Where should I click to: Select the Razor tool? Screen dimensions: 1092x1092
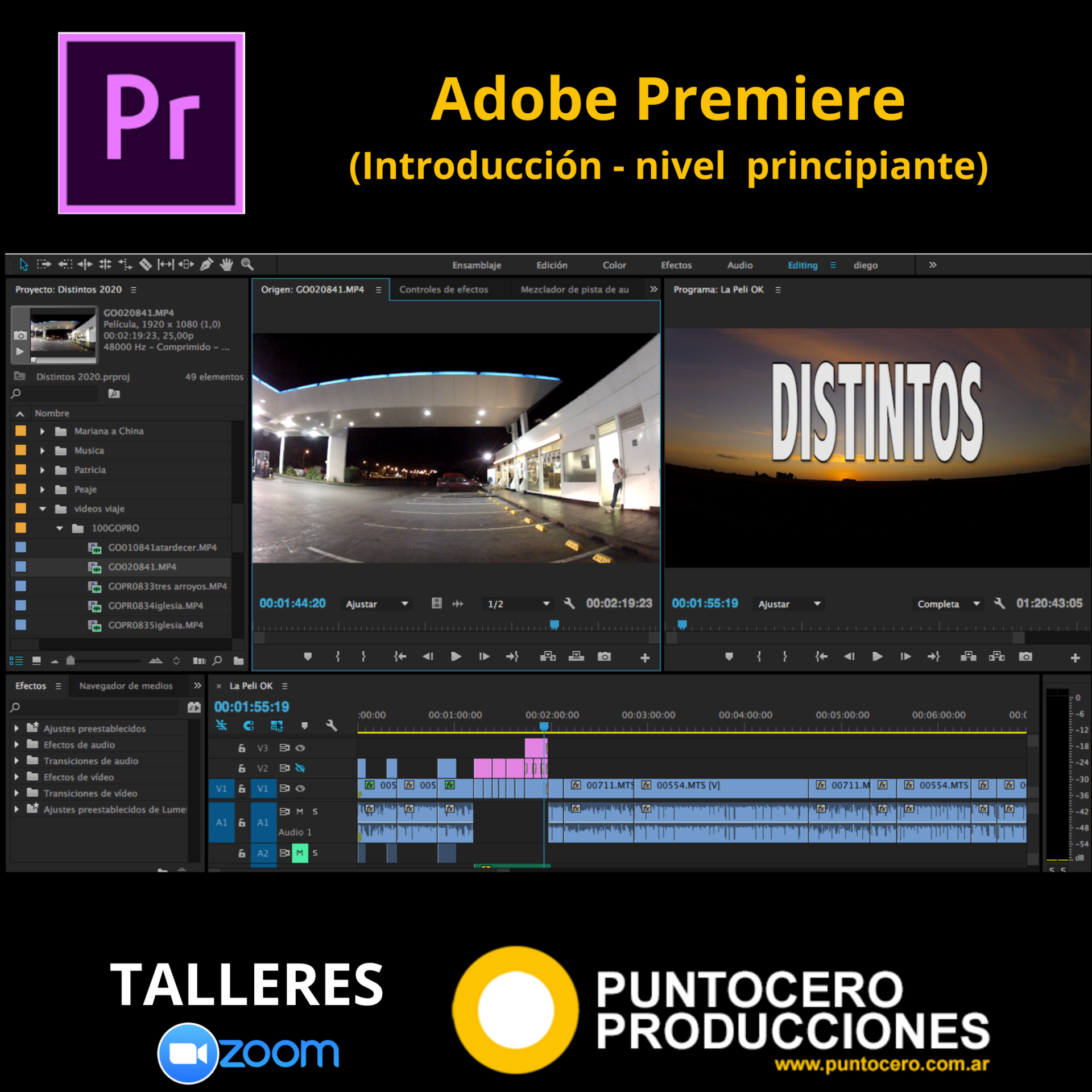[146, 264]
